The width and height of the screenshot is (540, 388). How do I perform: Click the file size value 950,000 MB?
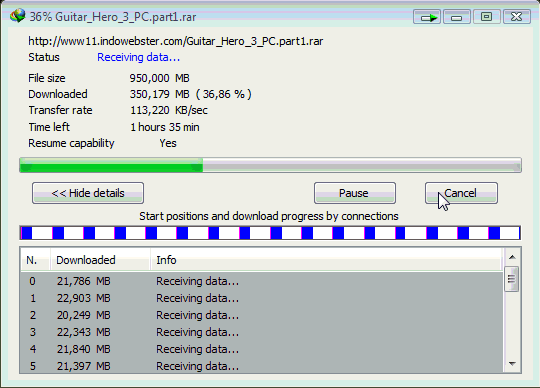(159, 78)
